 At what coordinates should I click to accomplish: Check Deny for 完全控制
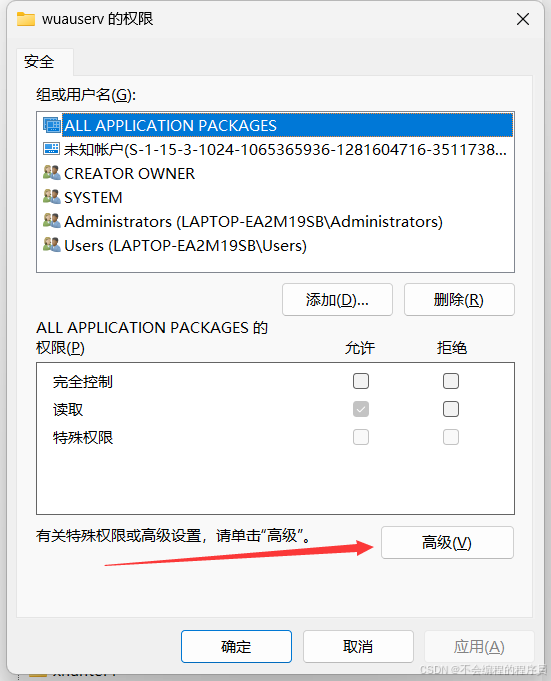(x=451, y=381)
